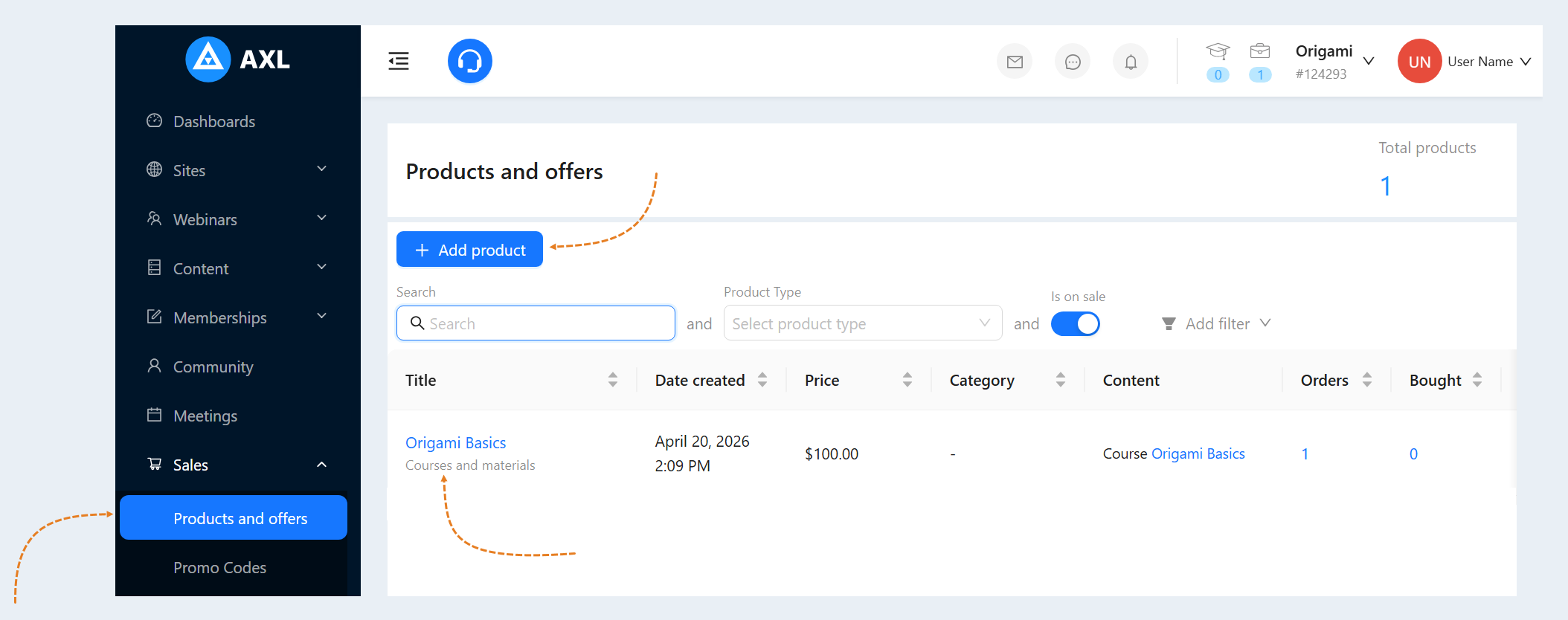Image resolution: width=1568 pixels, height=620 pixels.
Task: Click the #124293 account ID
Action: (x=1321, y=74)
